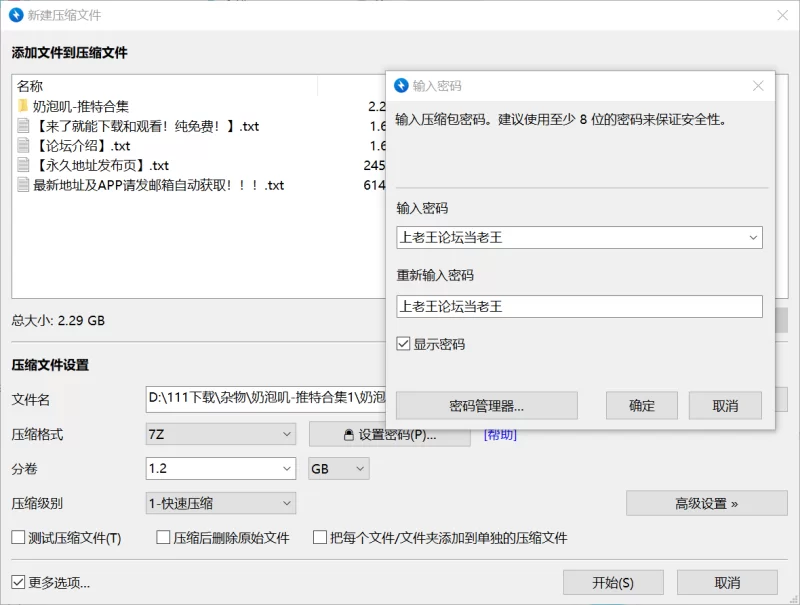
Task: Expand the 分卷 size 1.2 combo box
Action: click(x=287, y=468)
